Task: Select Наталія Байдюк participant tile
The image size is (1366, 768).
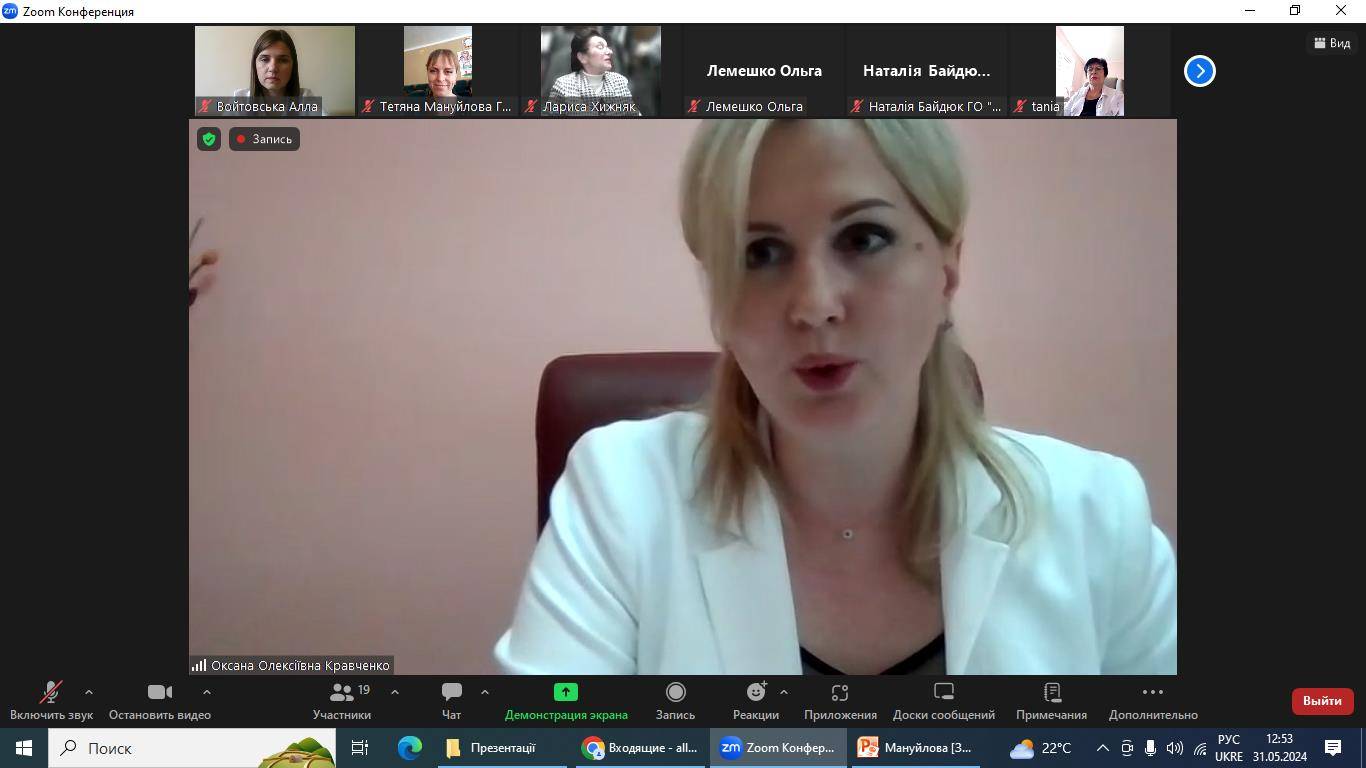Action: point(927,71)
